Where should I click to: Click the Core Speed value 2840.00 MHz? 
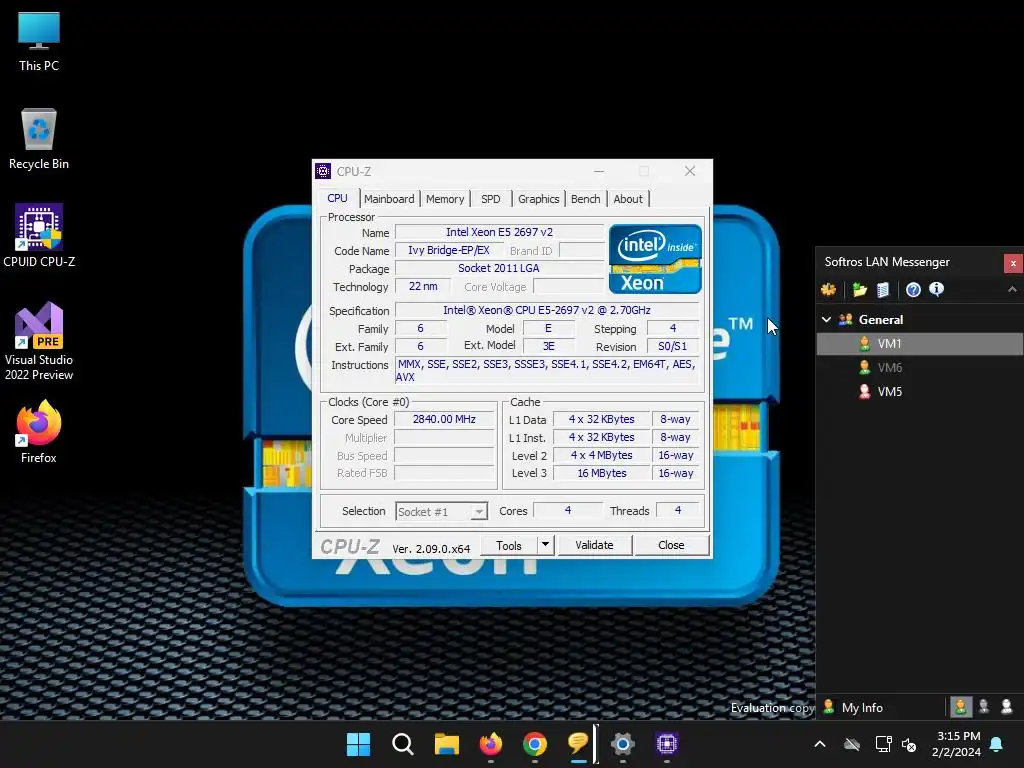click(x=444, y=419)
